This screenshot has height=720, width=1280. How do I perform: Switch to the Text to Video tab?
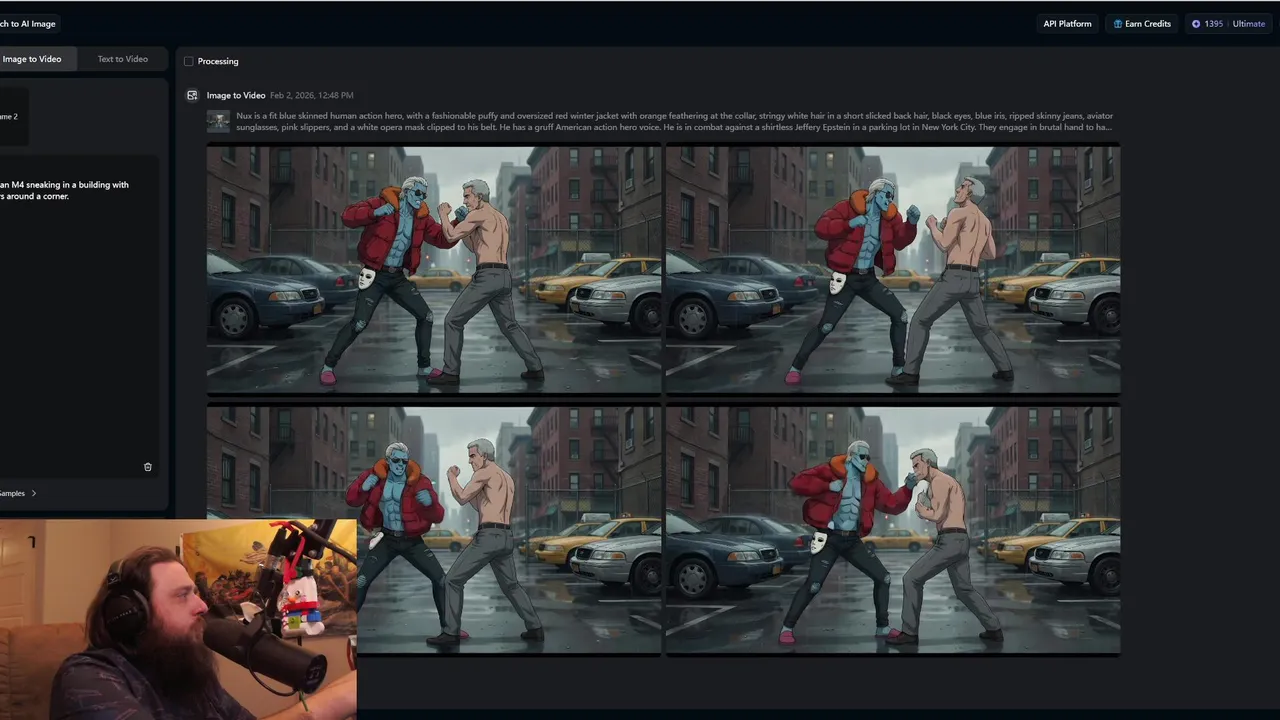click(x=122, y=59)
